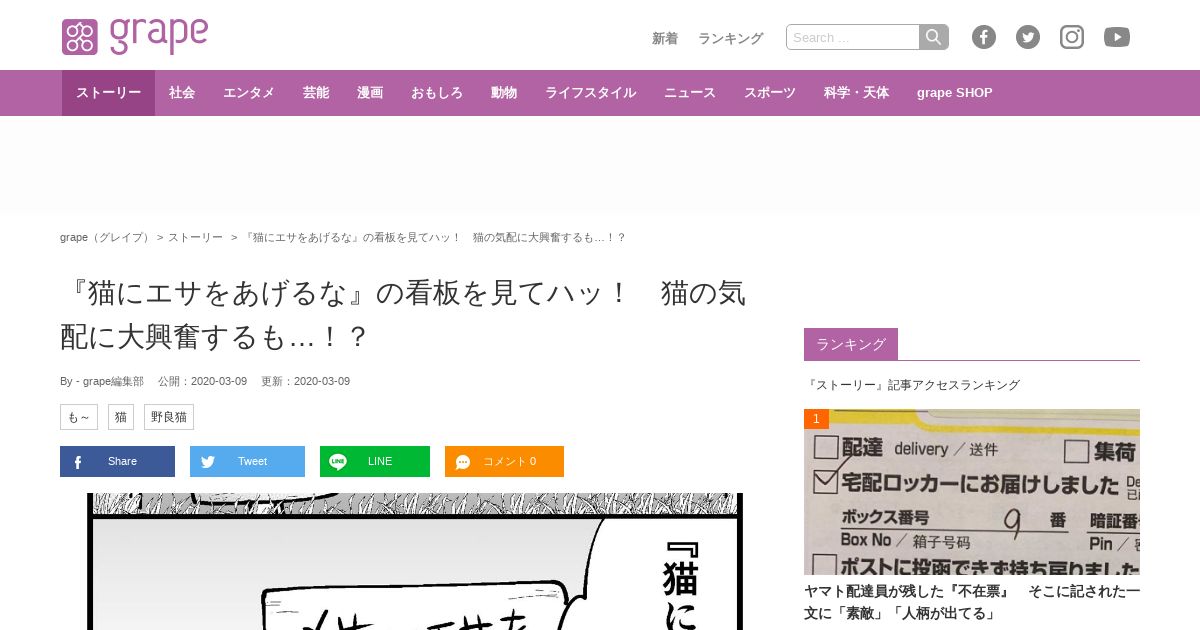
Task: Tweet this article
Action: tap(247, 461)
